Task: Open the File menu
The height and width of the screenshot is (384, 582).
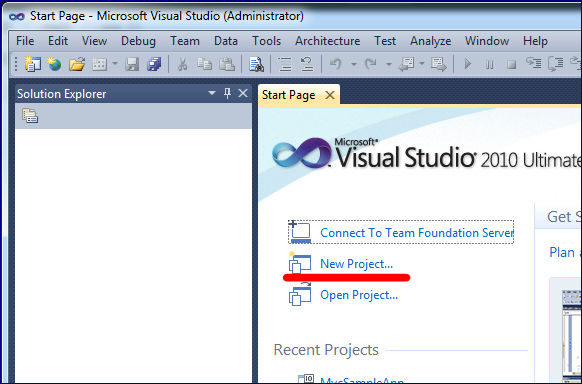Action: point(25,41)
